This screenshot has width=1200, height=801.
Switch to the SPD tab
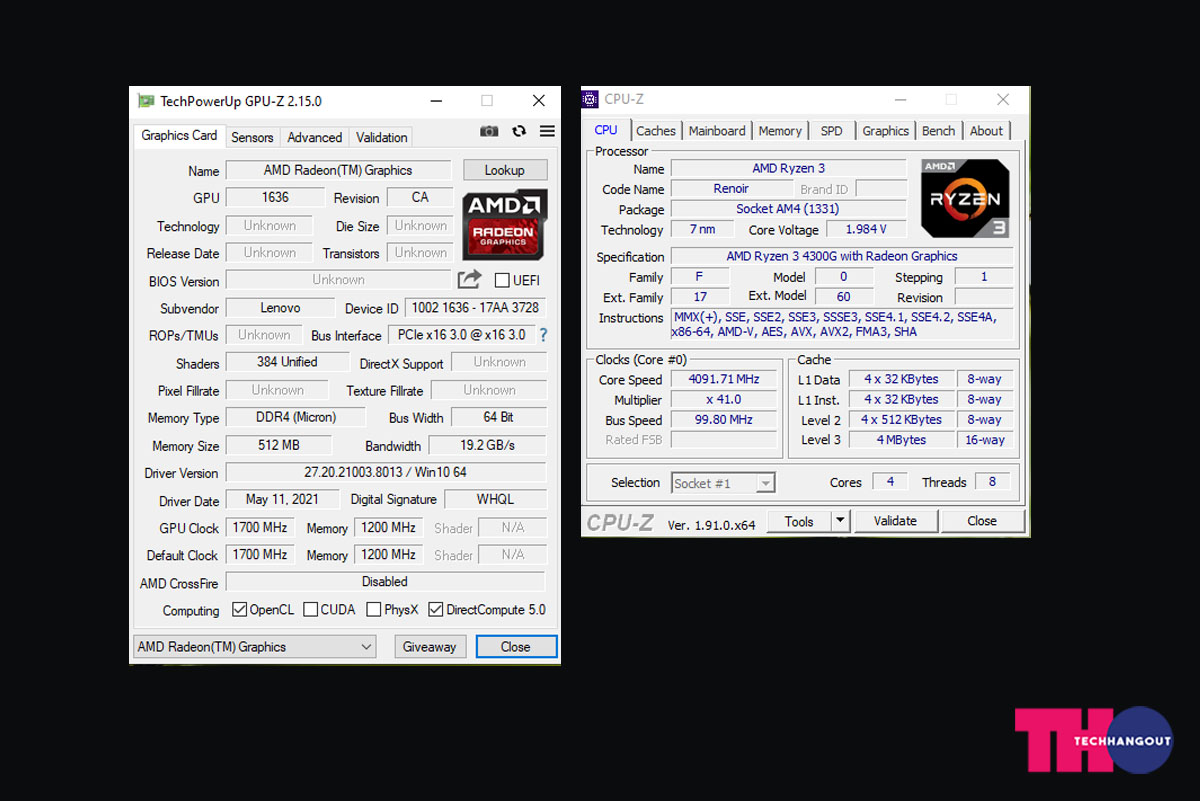click(832, 131)
